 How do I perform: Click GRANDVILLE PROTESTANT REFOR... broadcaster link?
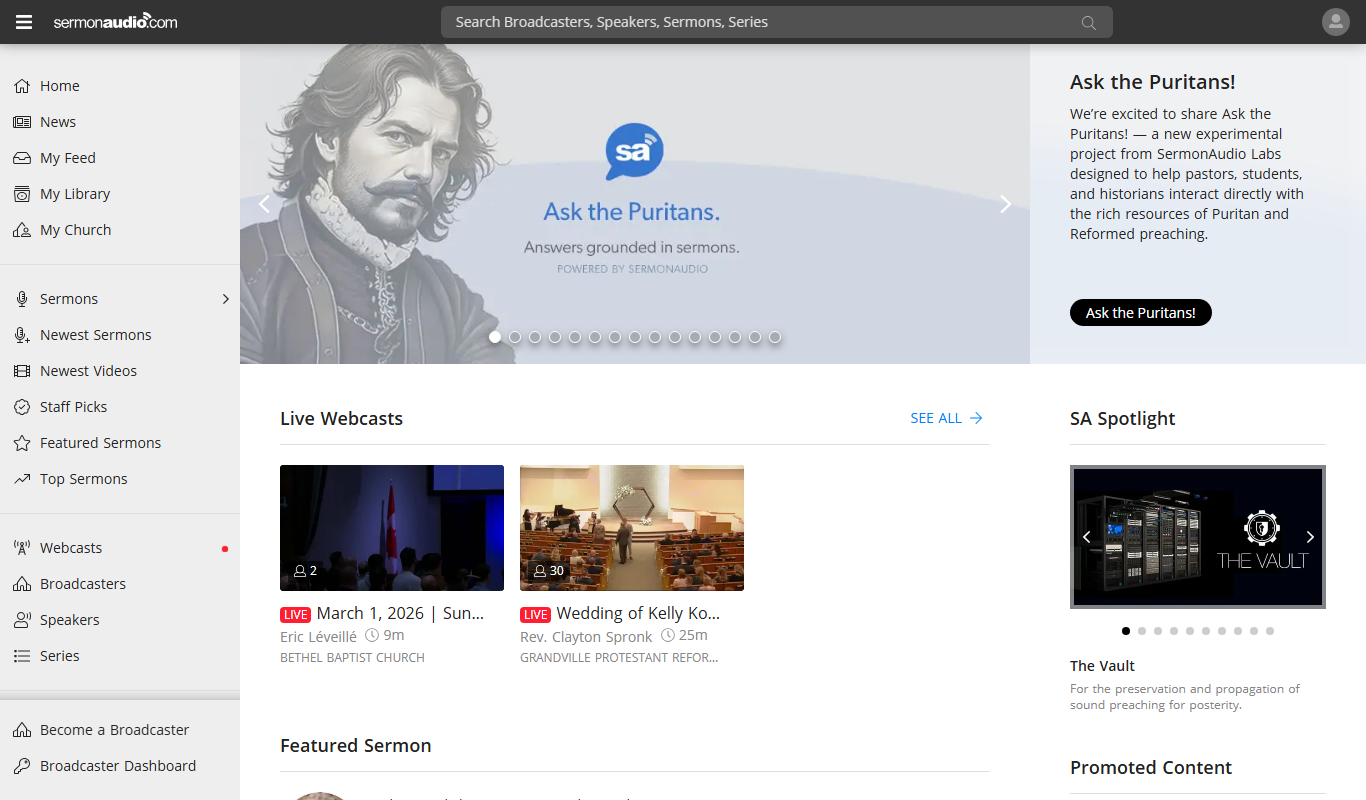point(619,658)
